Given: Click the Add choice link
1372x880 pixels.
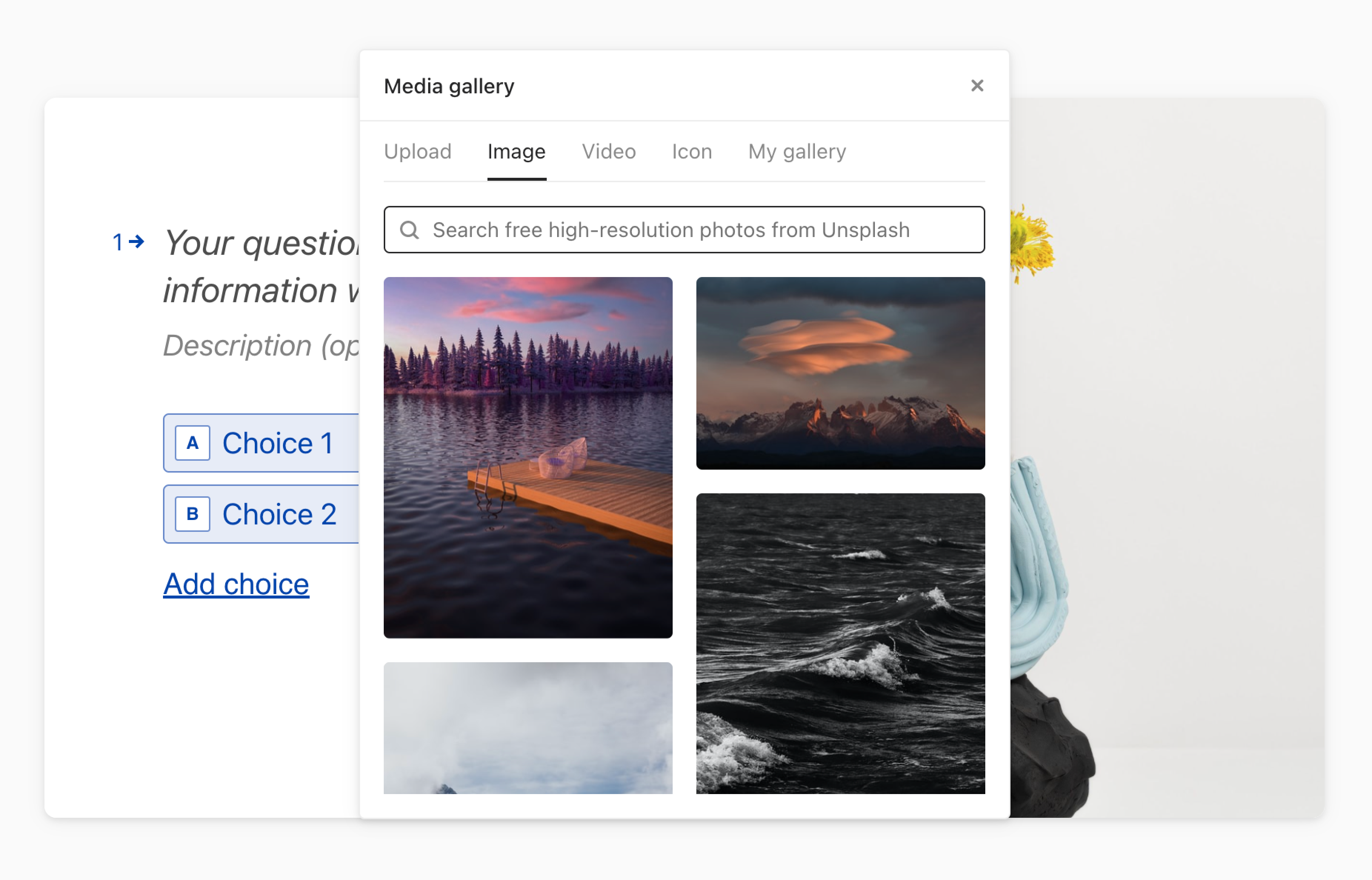Looking at the screenshot, I should (236, 584).
